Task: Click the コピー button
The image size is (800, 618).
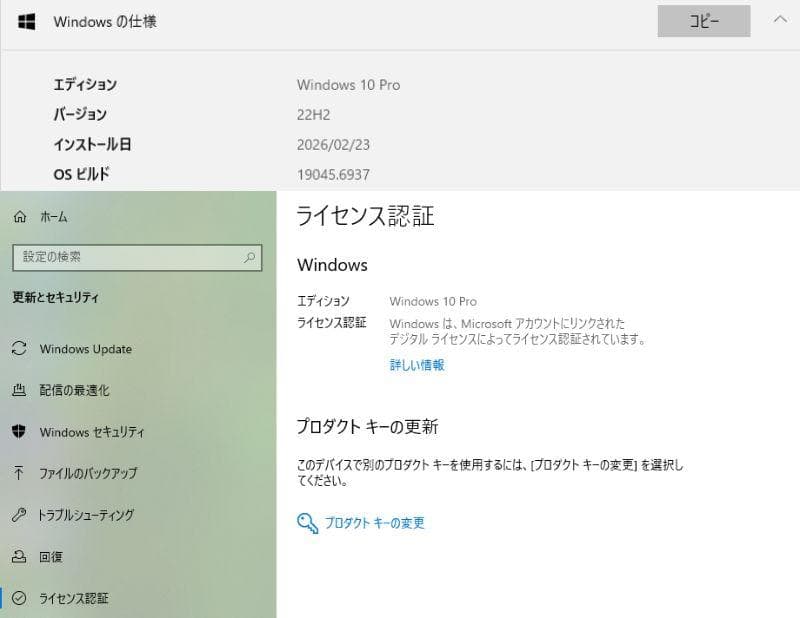Action: click(x=704, y=21)
